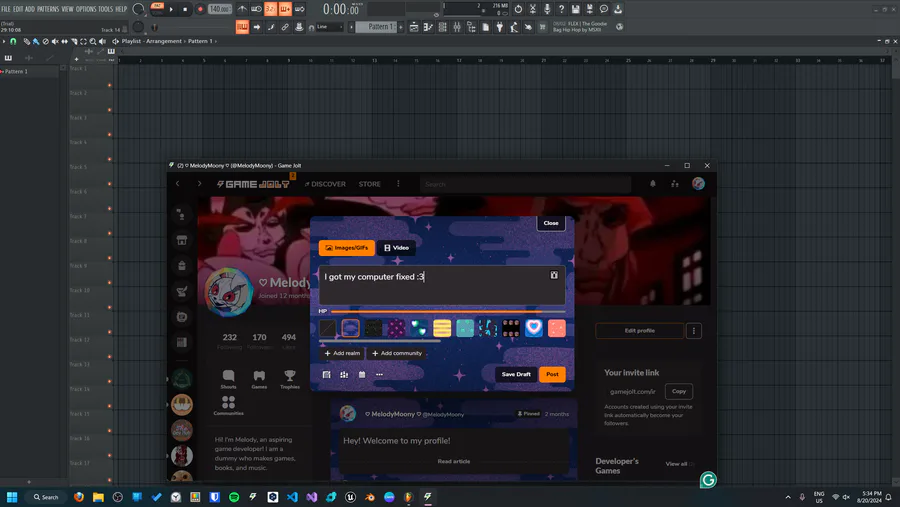The height and width of the screenshot is (507, 900).
Task: Open the FL Studio Channel rack icon
Action: [443, 27]
